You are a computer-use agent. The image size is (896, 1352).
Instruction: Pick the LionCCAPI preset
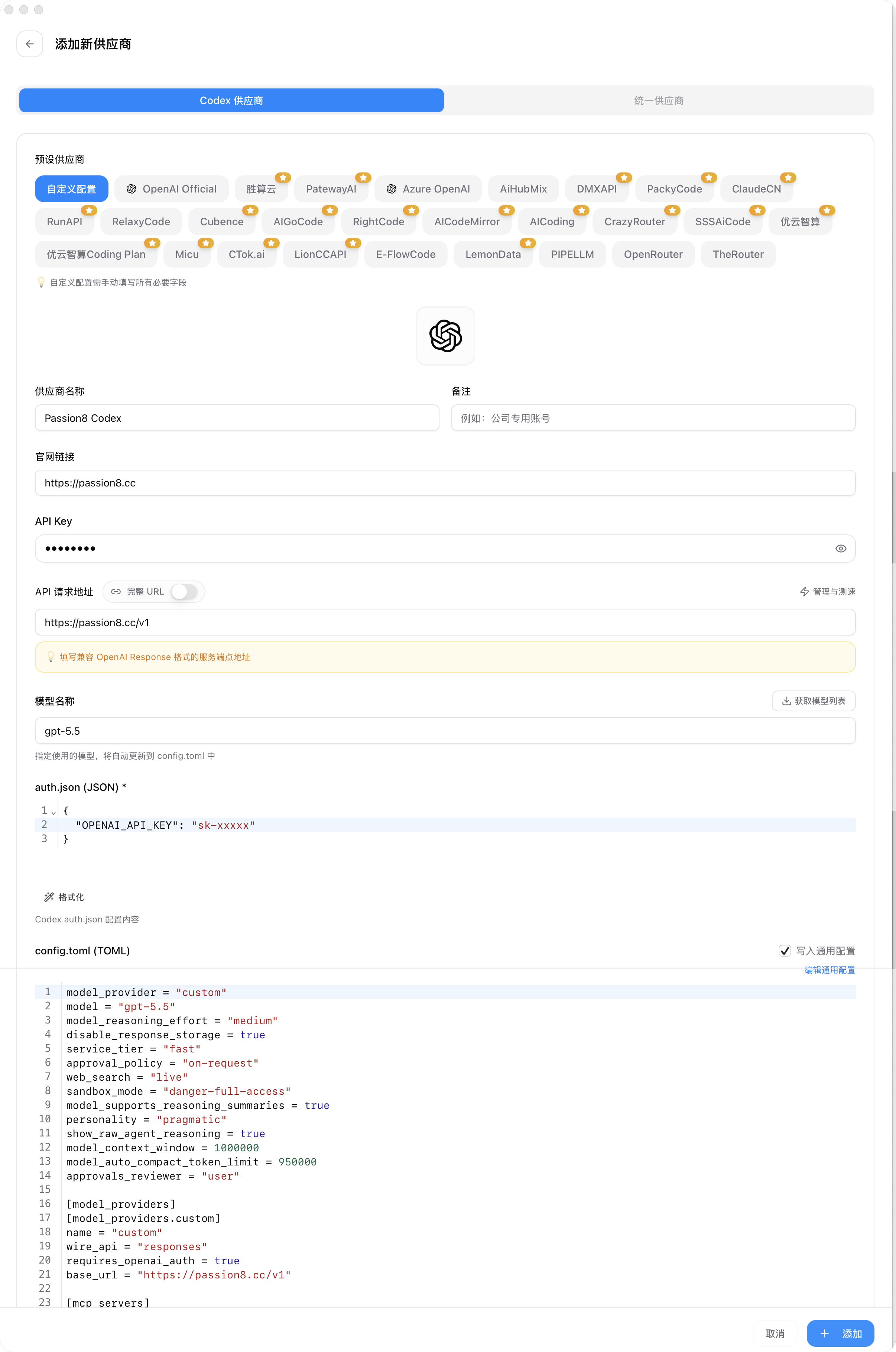320,254
